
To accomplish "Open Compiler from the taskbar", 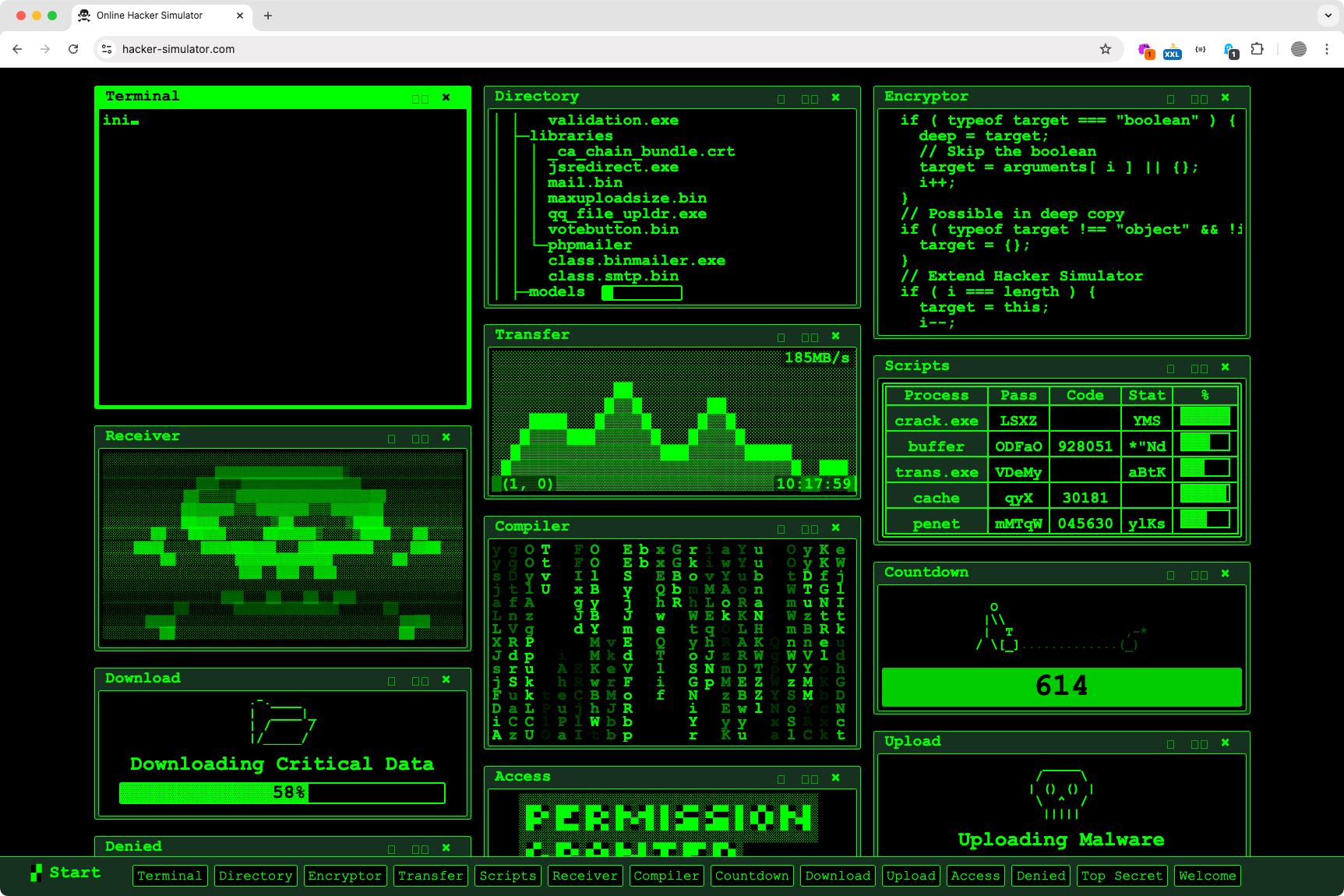I will click(666, 876).
